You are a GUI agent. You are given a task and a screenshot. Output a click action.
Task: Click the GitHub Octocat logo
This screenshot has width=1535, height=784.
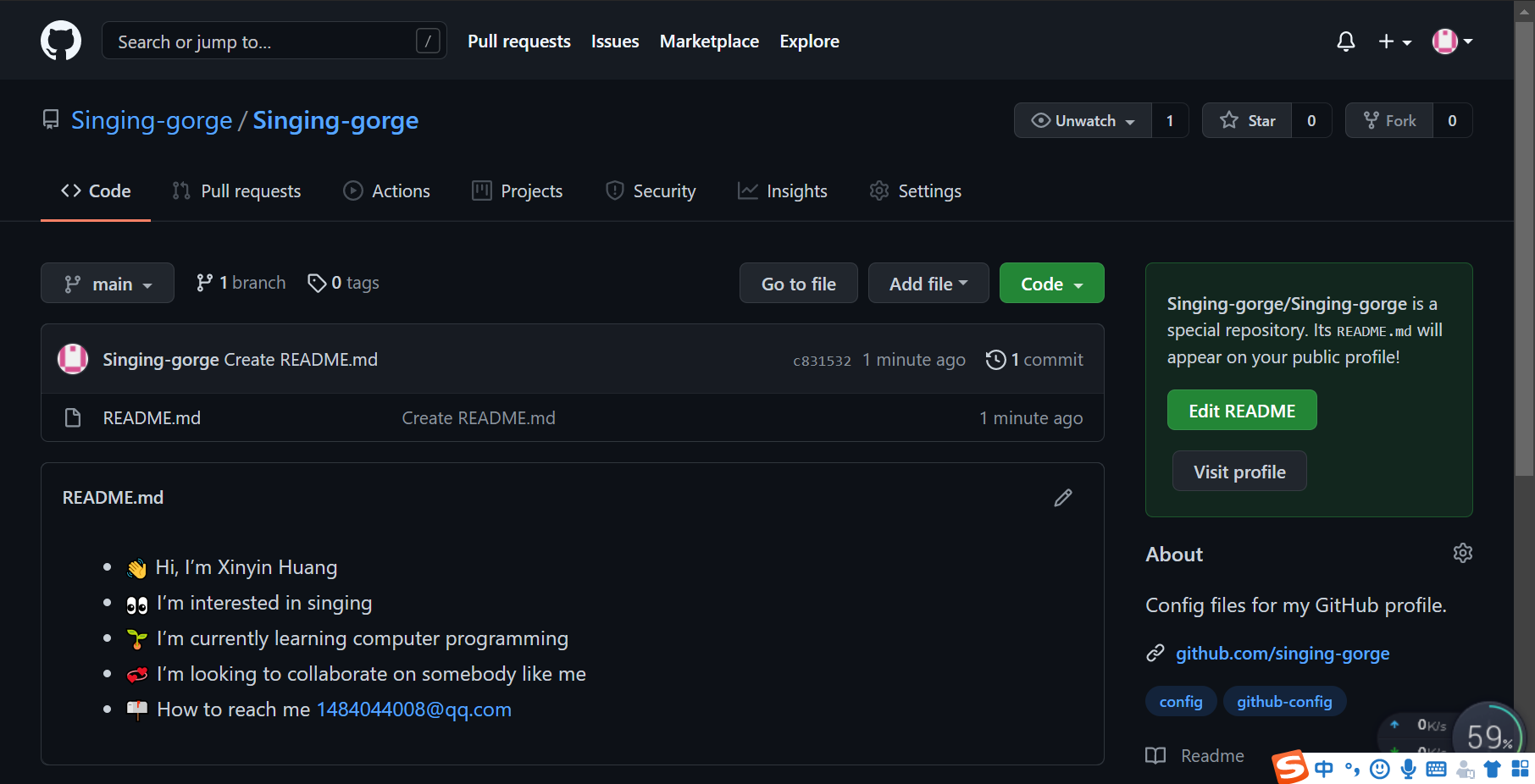tap(61, 41)
